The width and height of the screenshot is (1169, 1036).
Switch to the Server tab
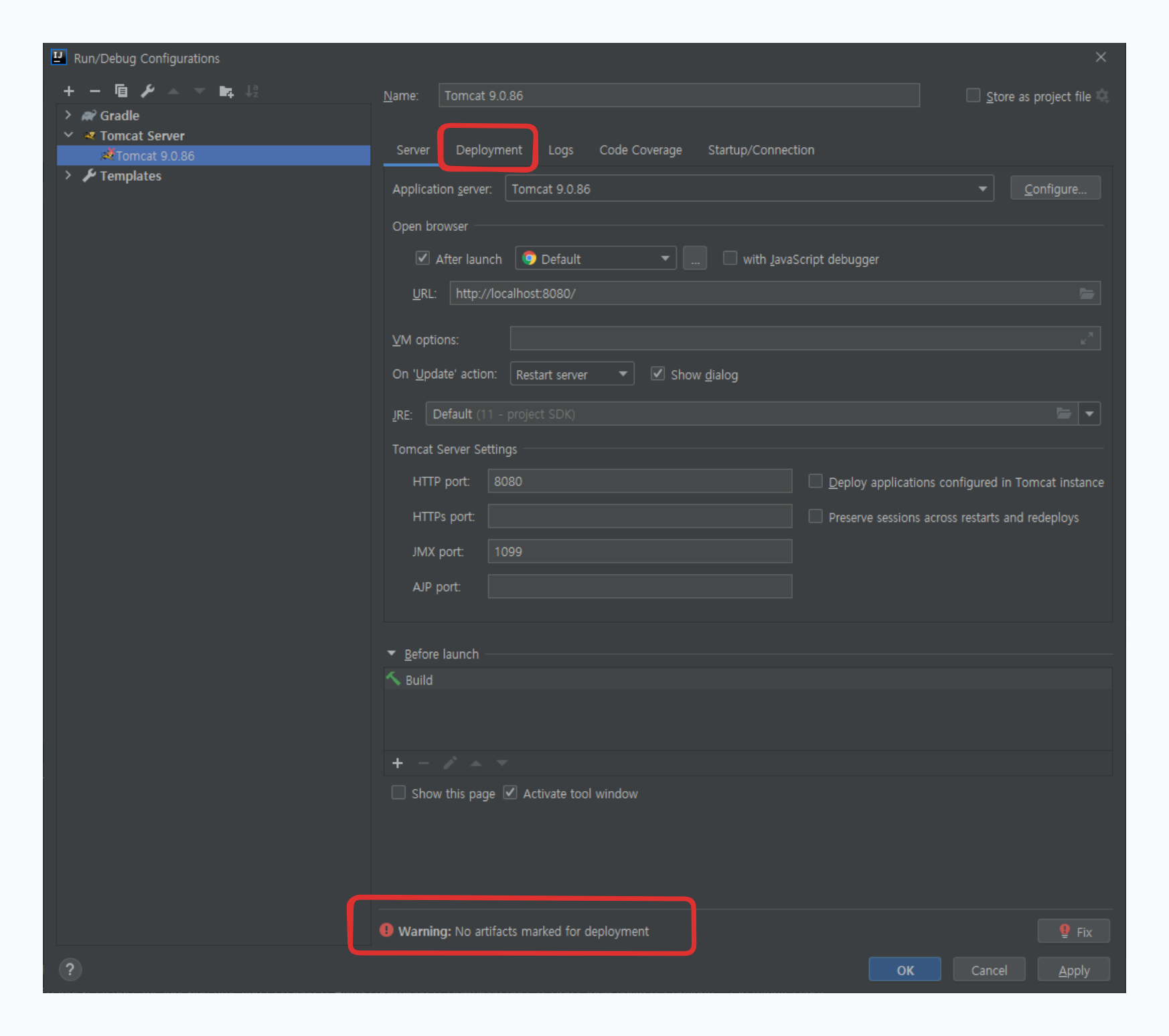[413, 151]
